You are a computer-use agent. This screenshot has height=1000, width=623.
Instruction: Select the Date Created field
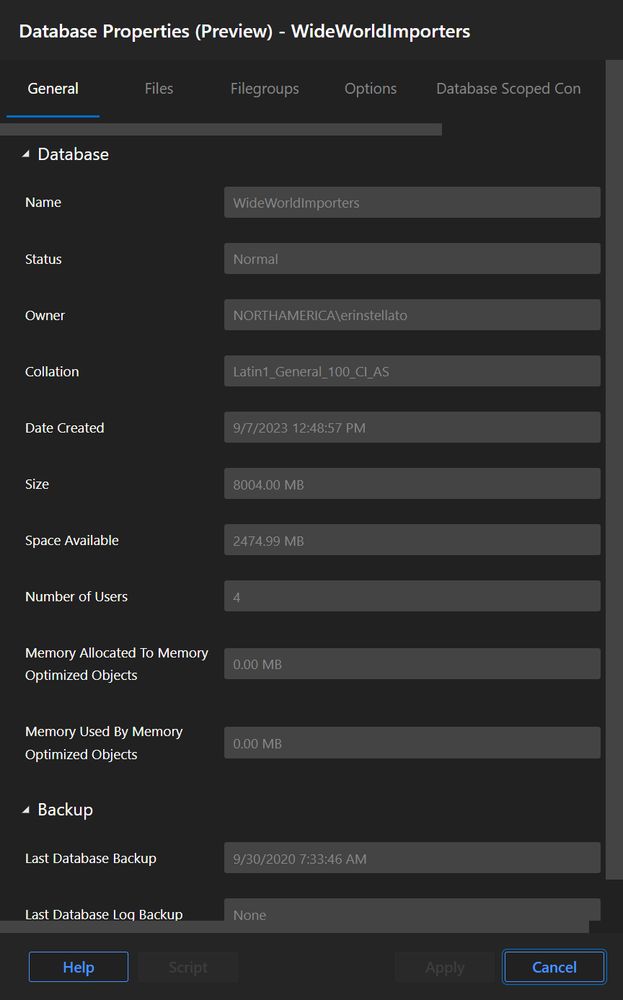click(412, 427)
